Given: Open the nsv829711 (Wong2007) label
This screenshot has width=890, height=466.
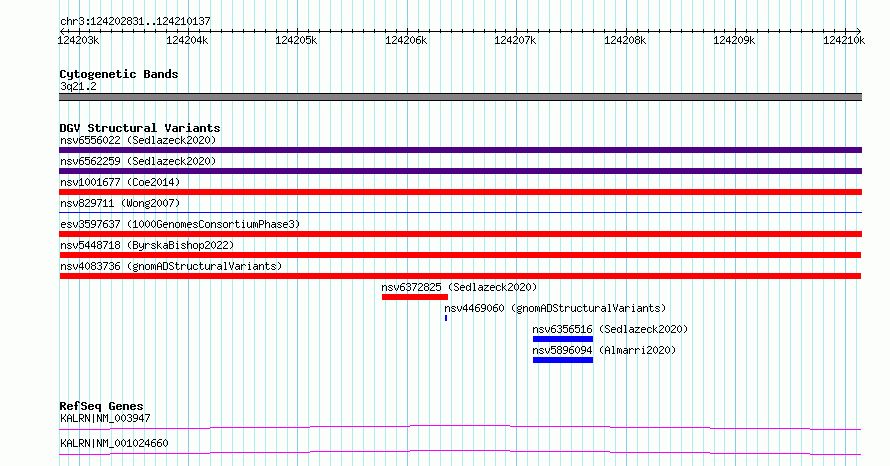Looking at the screenshot, I should (x=120, y=203).
